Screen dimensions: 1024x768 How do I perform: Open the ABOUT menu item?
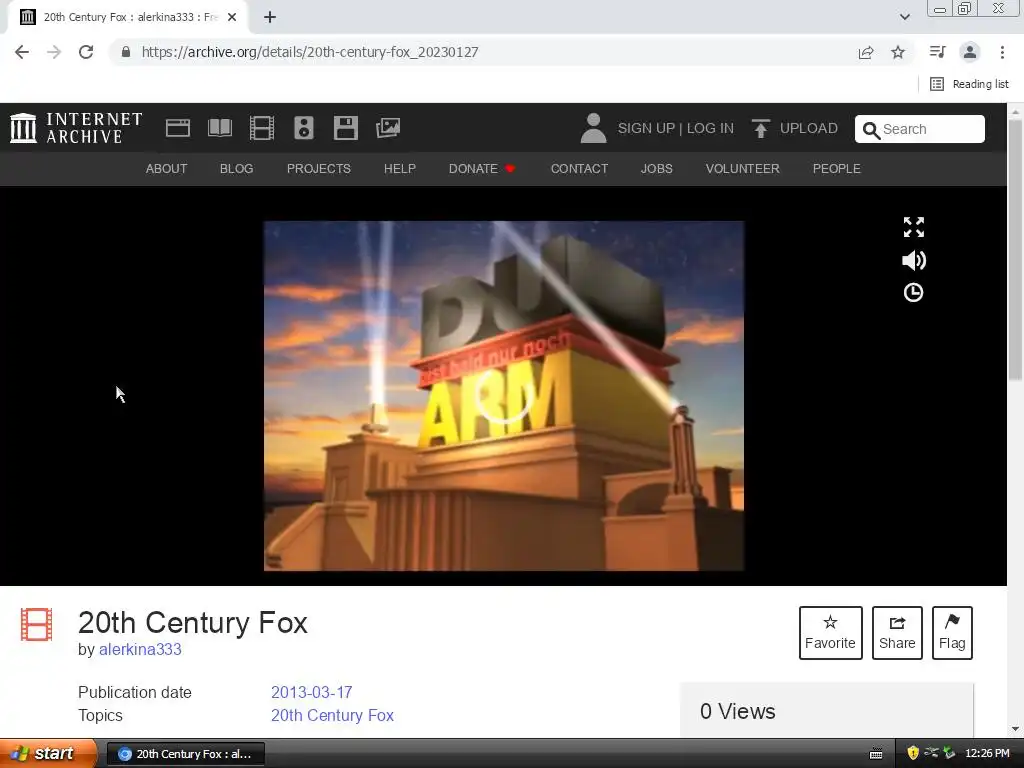(x=167, y=168)
